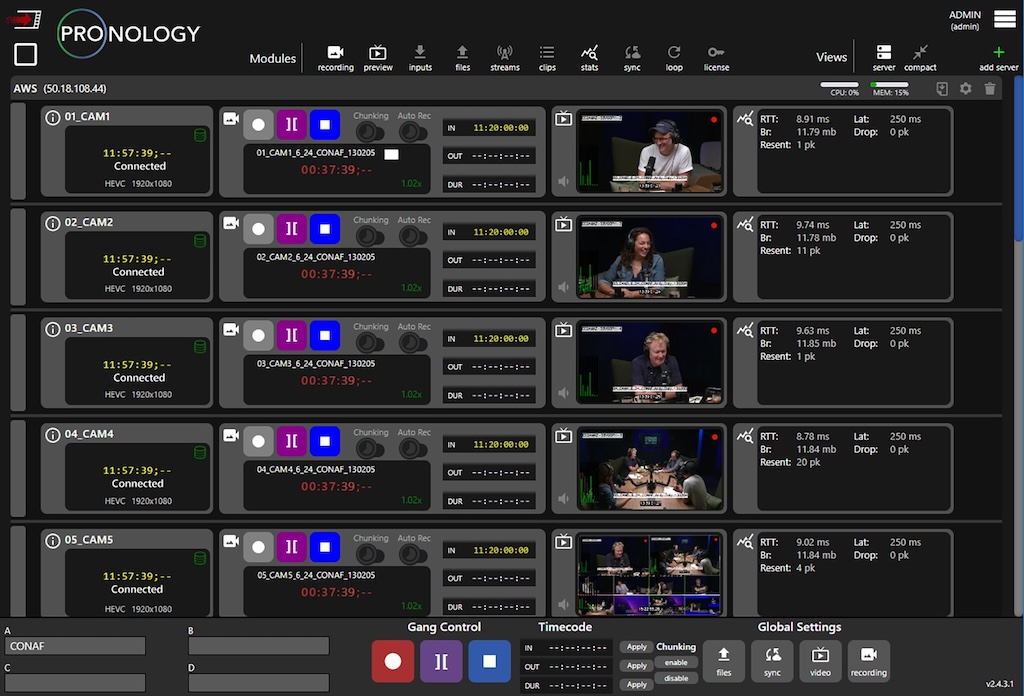Click the Gang Control stop button
Image resolution: width=1024 pixels, height=696 pixels.
(489, 661)
